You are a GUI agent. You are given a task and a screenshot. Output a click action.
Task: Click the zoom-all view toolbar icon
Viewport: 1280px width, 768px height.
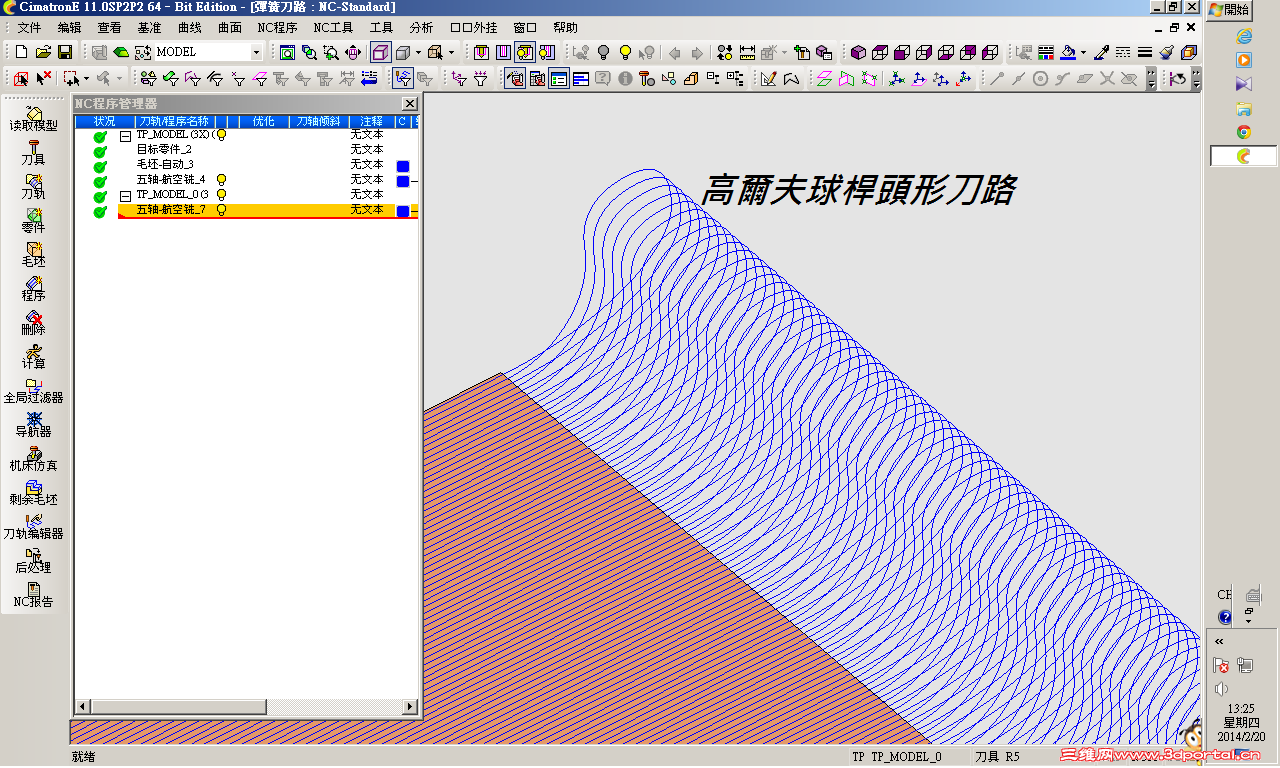point(288,52)
